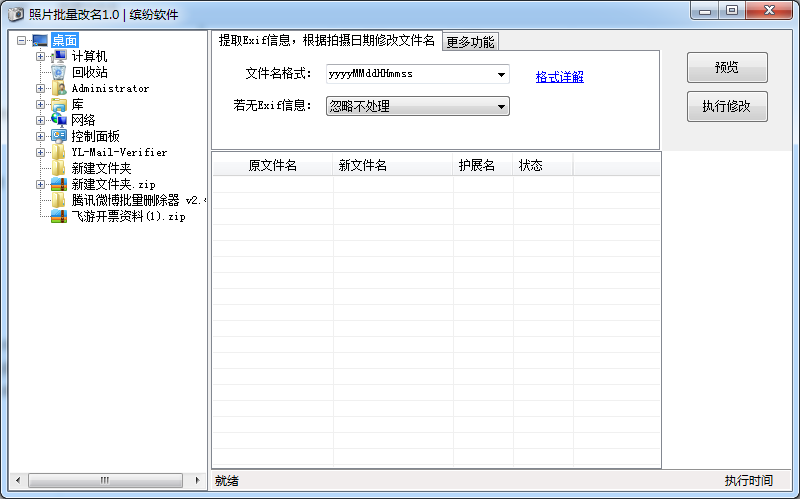Close the 照片批量改名 window
Image resolution: width=800 pixels, height=499 pixels.
(x=769, y=10)
